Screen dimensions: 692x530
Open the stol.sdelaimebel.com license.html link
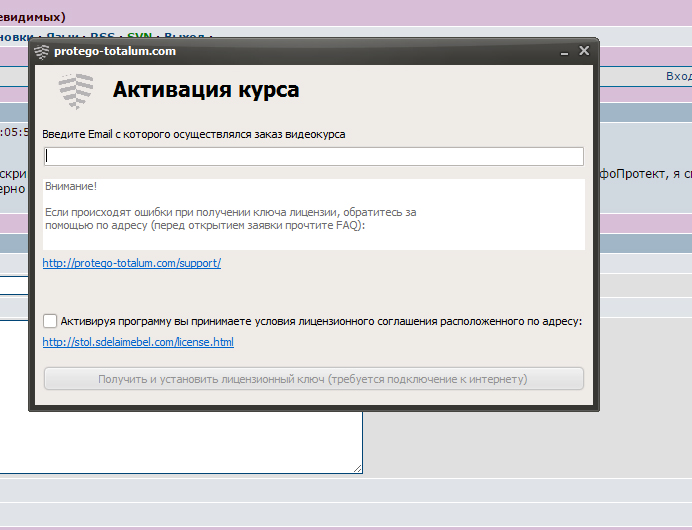pyautogui.click(x=138, y=342)
